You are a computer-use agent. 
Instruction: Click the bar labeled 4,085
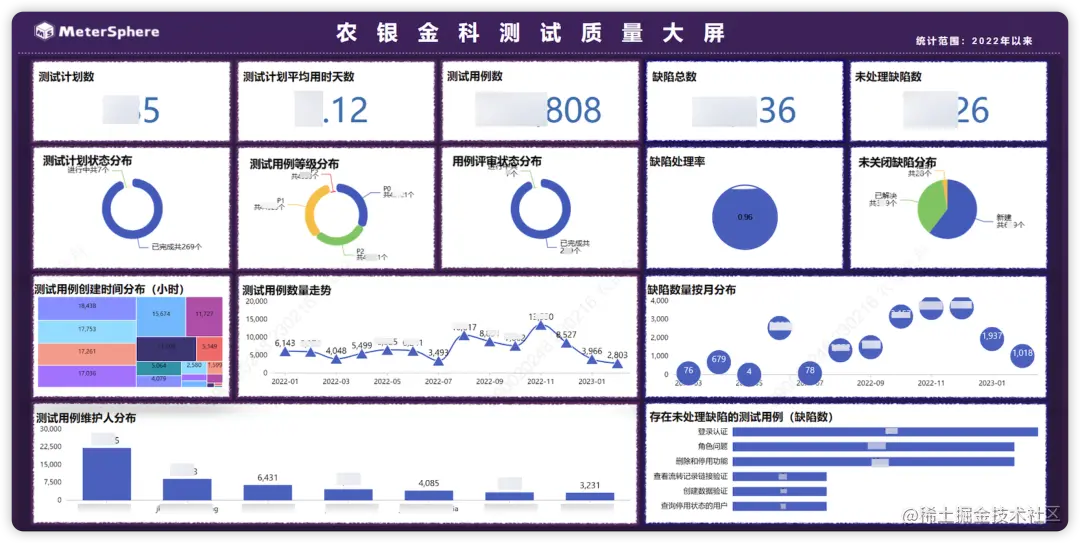click(x=428, y=495)
